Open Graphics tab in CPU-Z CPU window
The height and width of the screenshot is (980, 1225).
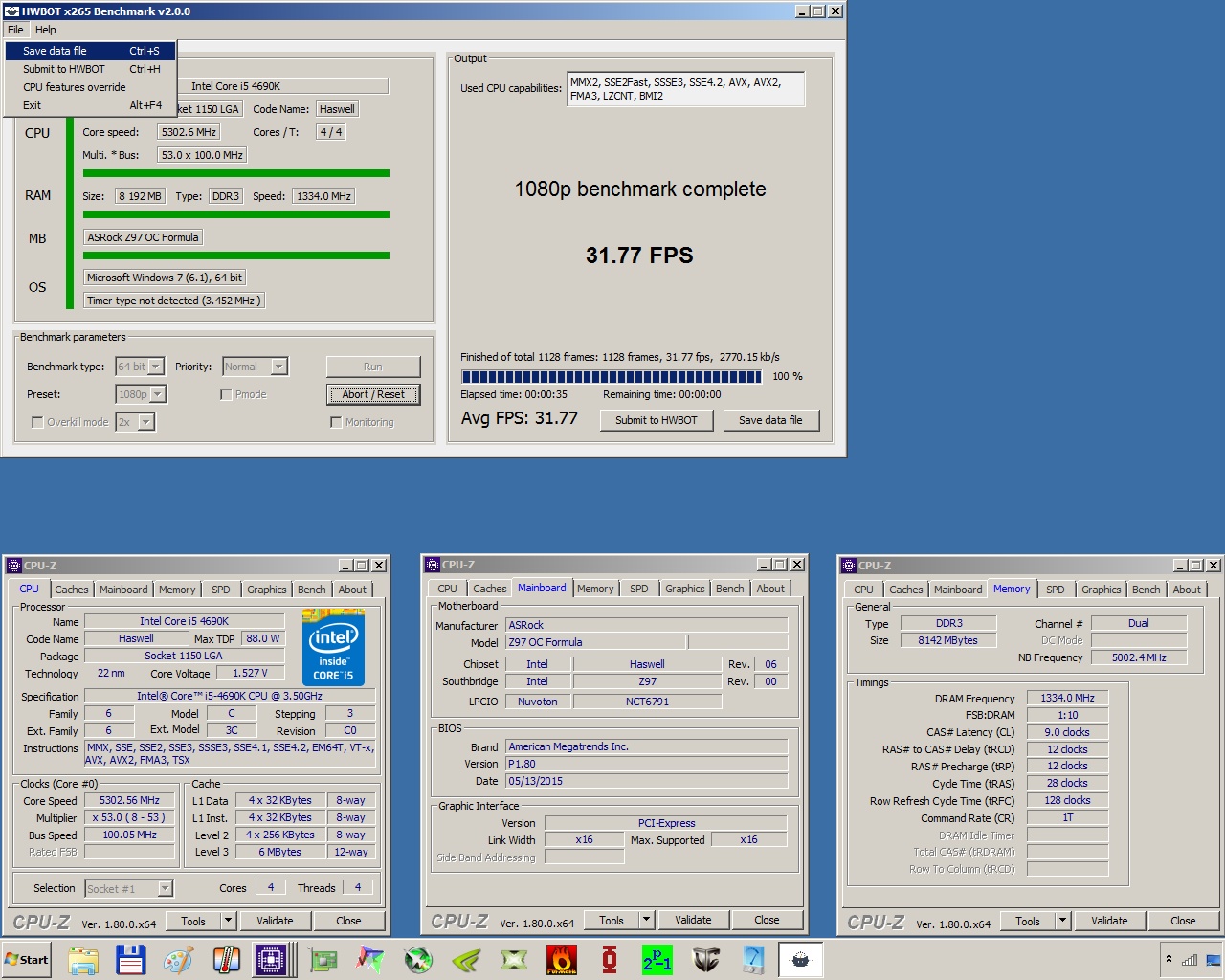[267, 590]
